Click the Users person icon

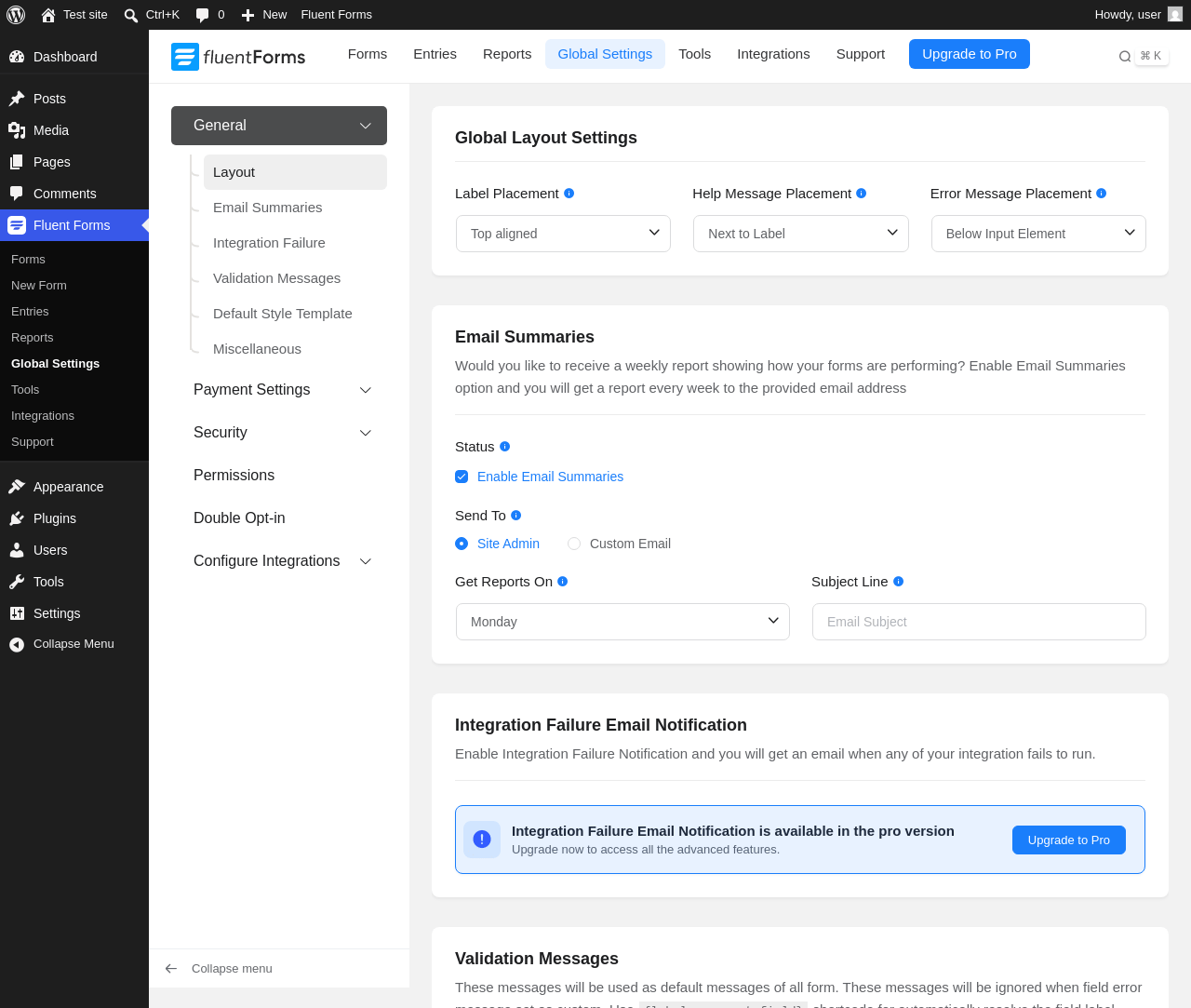point(17,550)
